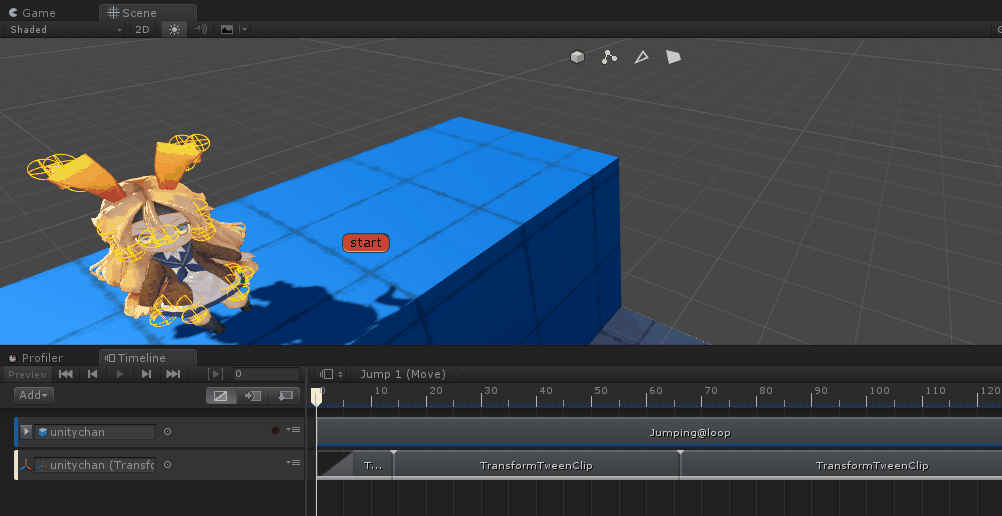The height and width of the screenshot is (516, 1002).
Task: Select the Scene tab
Action: [x=148, y=12]
